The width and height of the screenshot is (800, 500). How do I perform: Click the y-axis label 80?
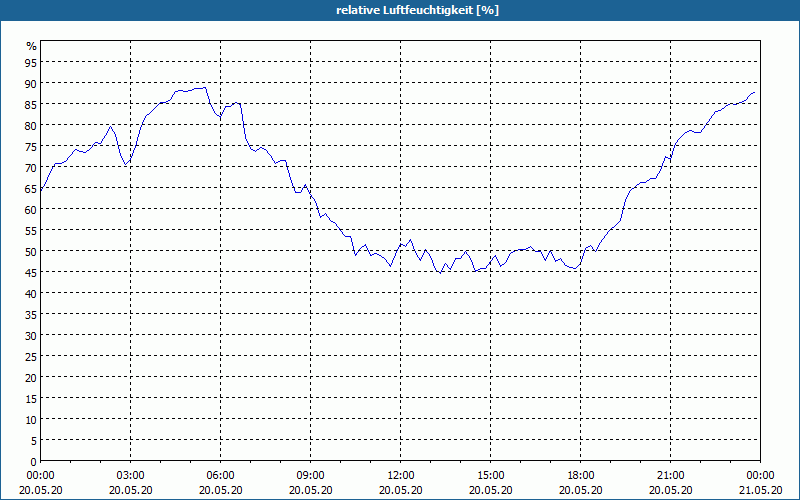31,126
